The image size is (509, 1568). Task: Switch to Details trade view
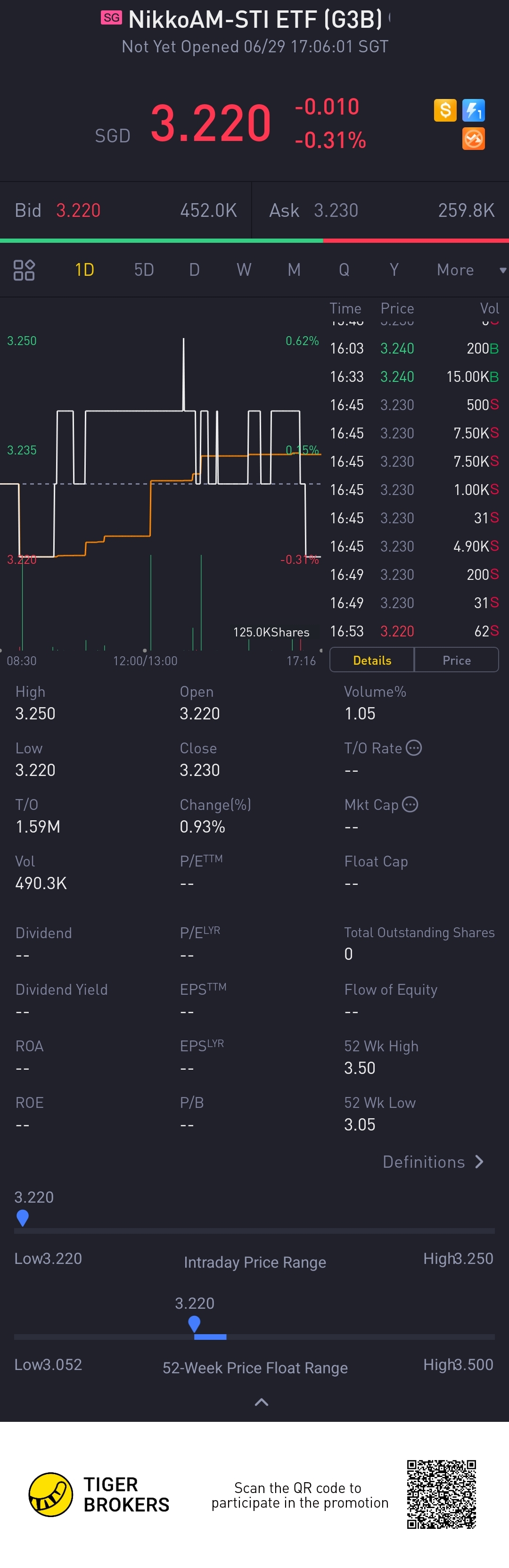[x=372, y=660]
